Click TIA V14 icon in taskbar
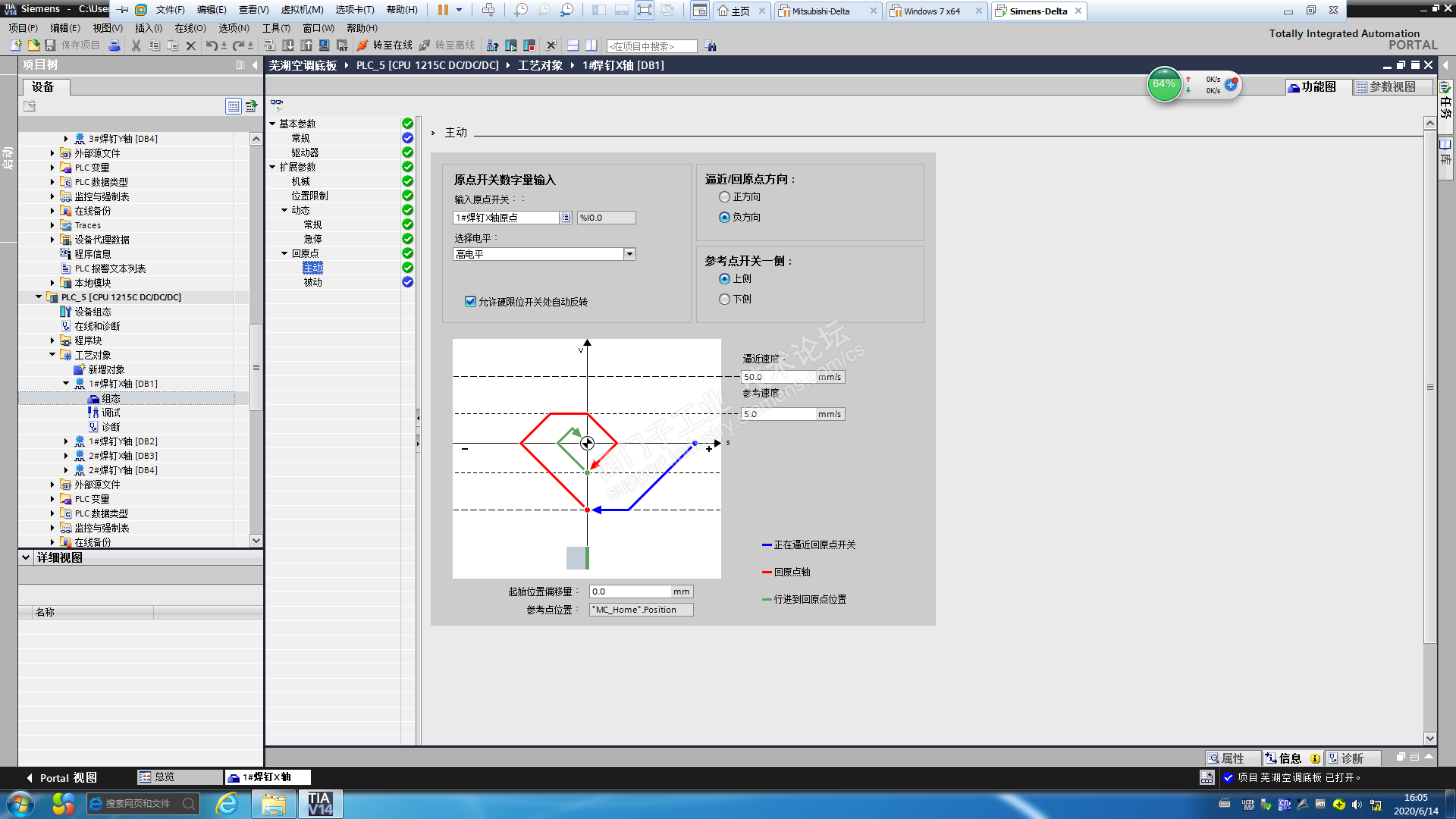 (x=319, y=804)
